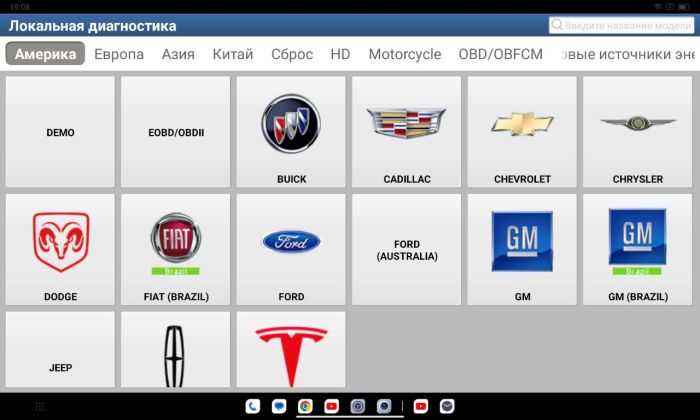Select the Lincoln logo tile
This screenshot has height=420, width=700.
pyautogui.click(x=175, y=349)
